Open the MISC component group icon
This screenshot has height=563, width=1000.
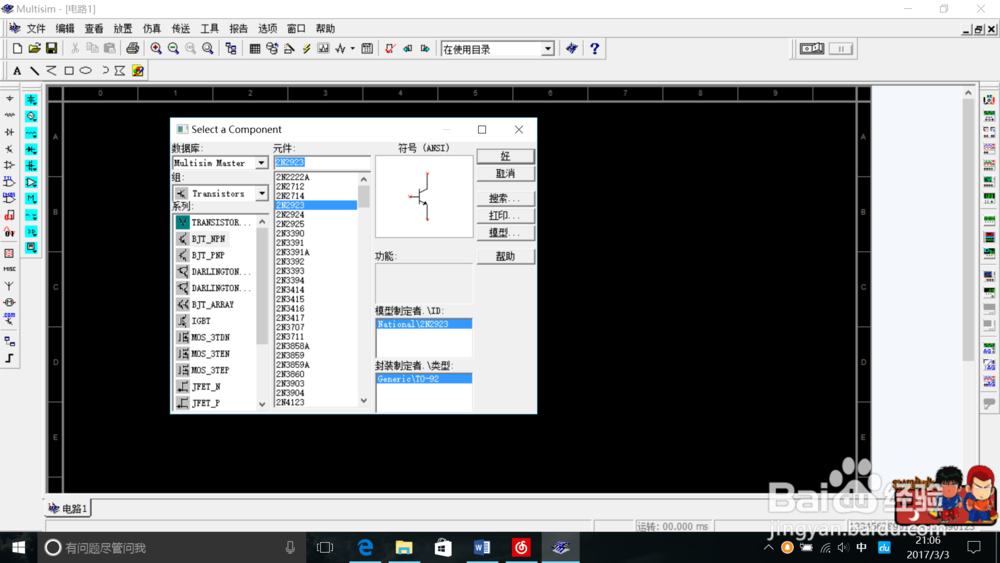(x=10, y=269)
